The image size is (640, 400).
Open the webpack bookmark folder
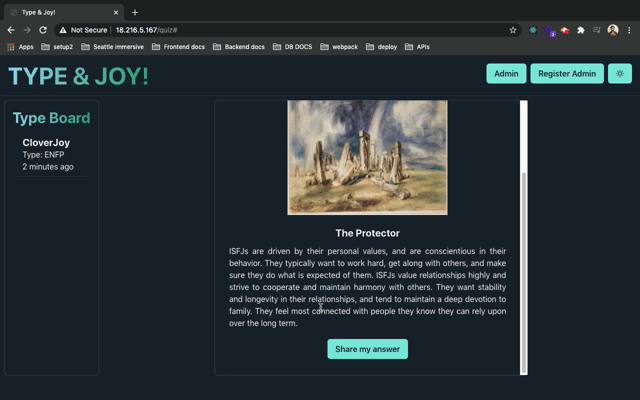(x=339, y=47)
